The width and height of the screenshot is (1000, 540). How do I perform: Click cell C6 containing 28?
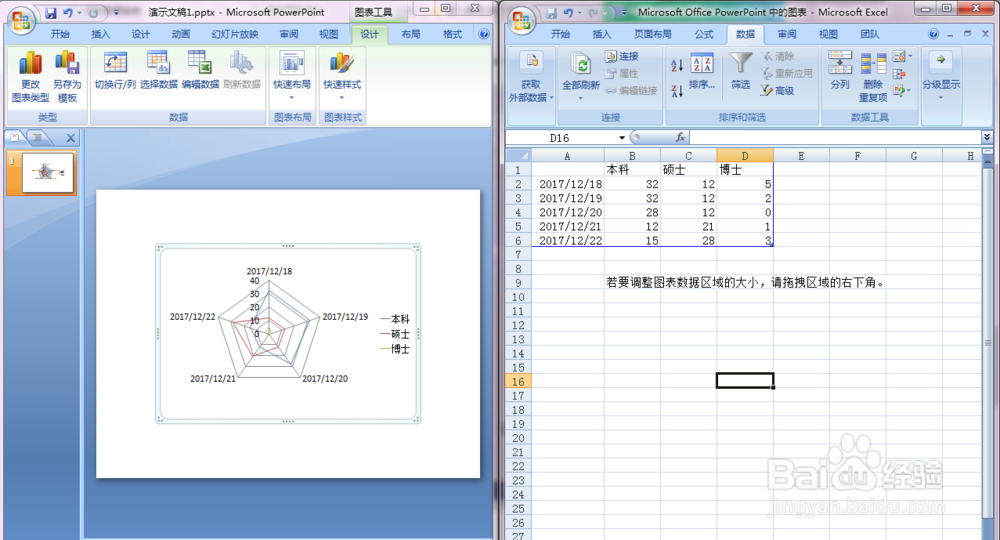coord(688,240)
